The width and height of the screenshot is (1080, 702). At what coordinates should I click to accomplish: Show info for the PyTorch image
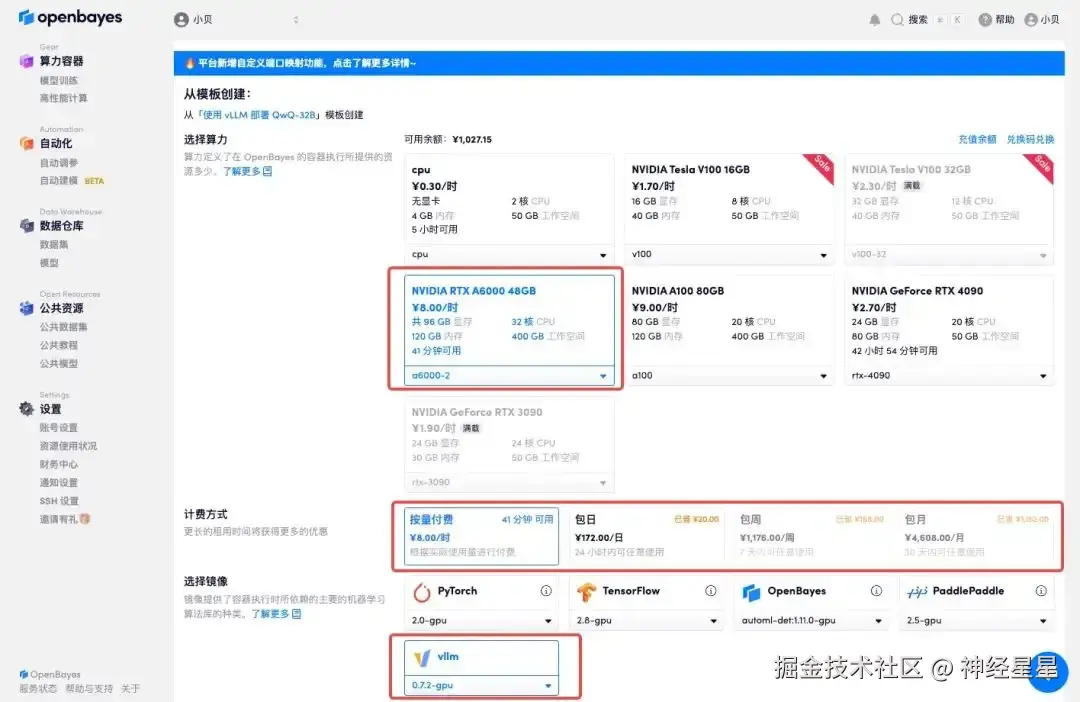click(546, 591)
